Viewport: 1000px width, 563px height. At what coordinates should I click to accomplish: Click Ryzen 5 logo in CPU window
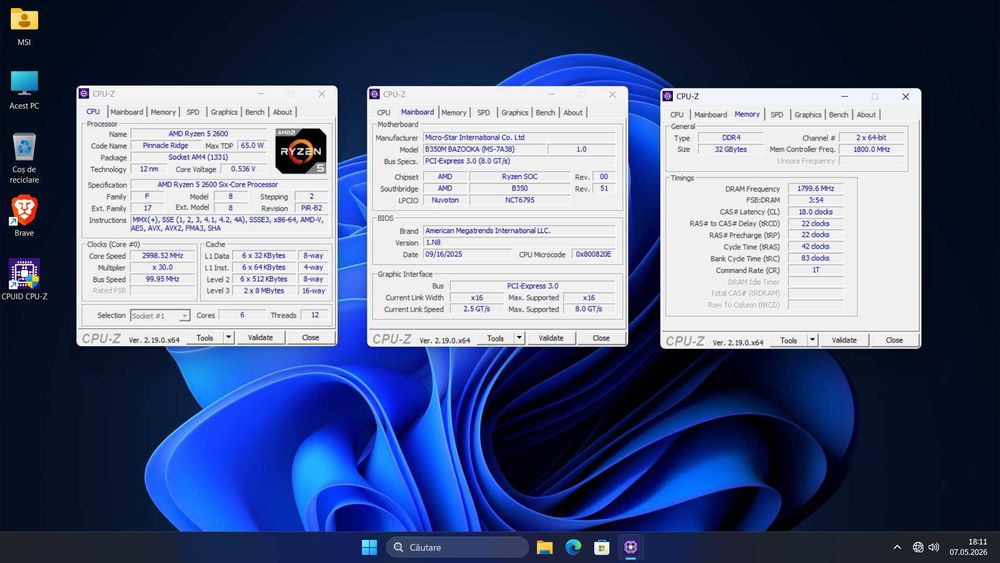pos(301,150)
